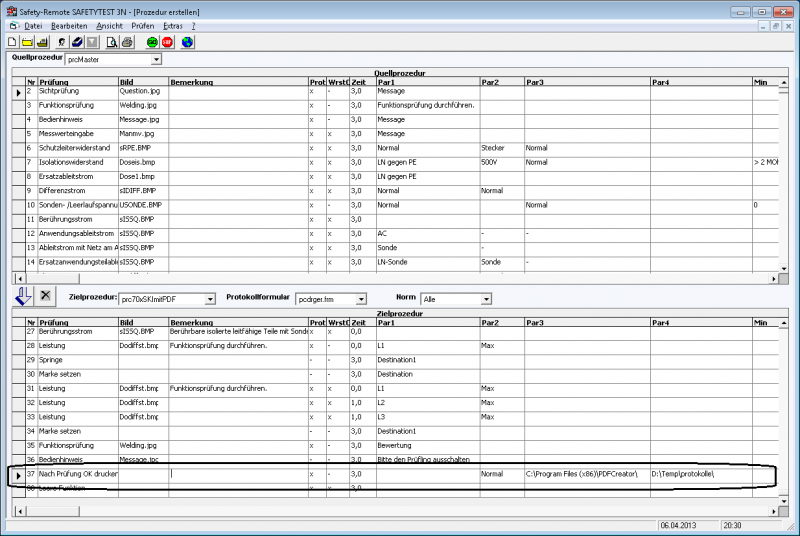This screenshot has height=536, width=800.
Task: Print using the printer toolbar icon
Action: (x=127, y=42)
